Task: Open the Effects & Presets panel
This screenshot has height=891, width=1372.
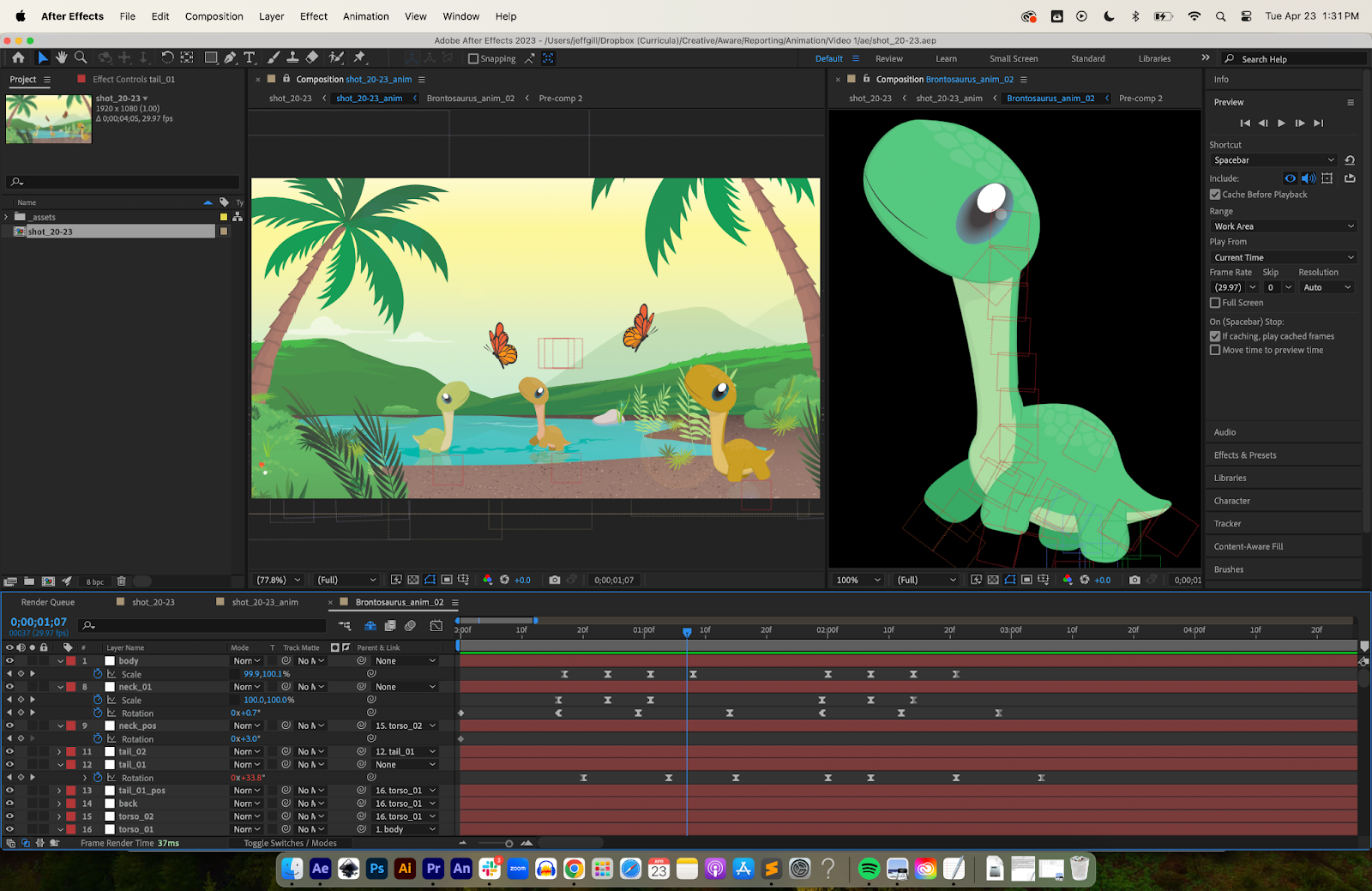Action: coord(1245,455)
